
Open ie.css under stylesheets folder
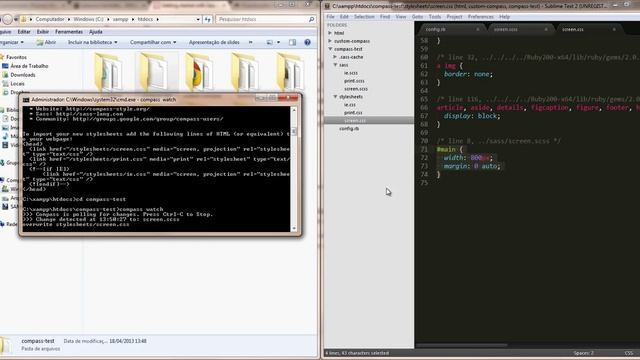[350, 105]
